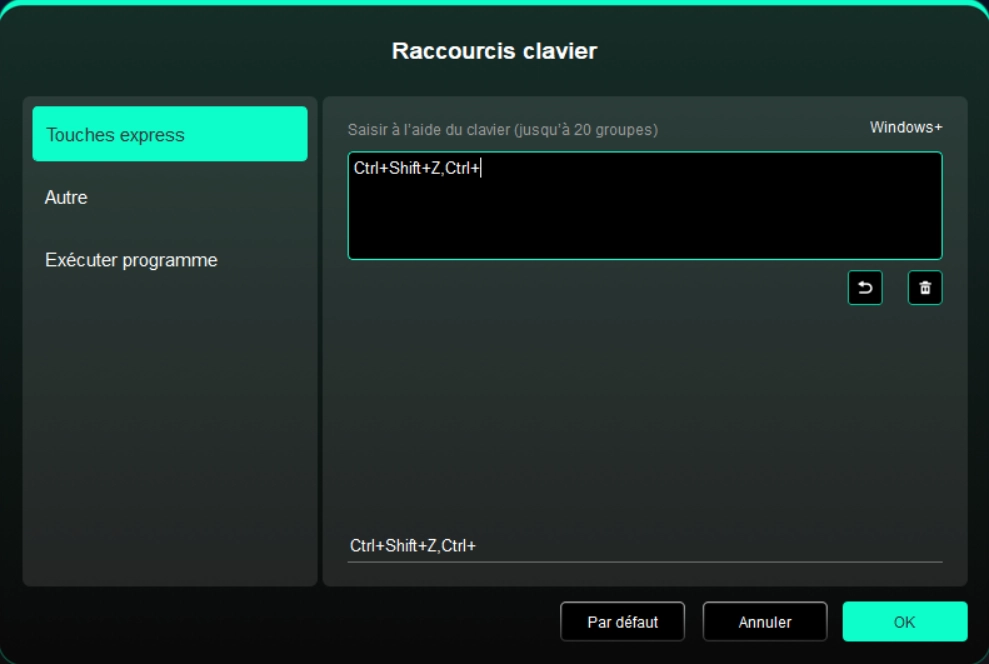Click the Raccourcis clavier dialog title
The height and width of the screenshot is (664, 989).
point(494,51)
